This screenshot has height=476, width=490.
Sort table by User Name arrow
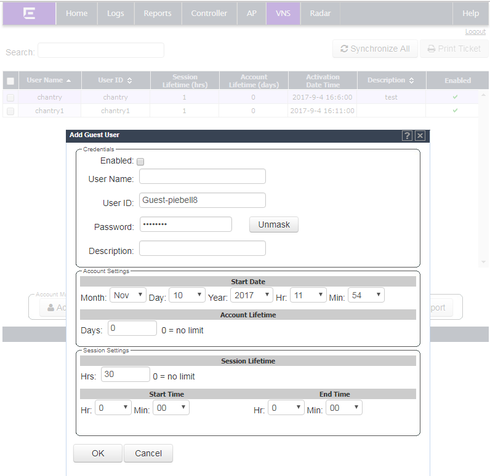point(69,81)
